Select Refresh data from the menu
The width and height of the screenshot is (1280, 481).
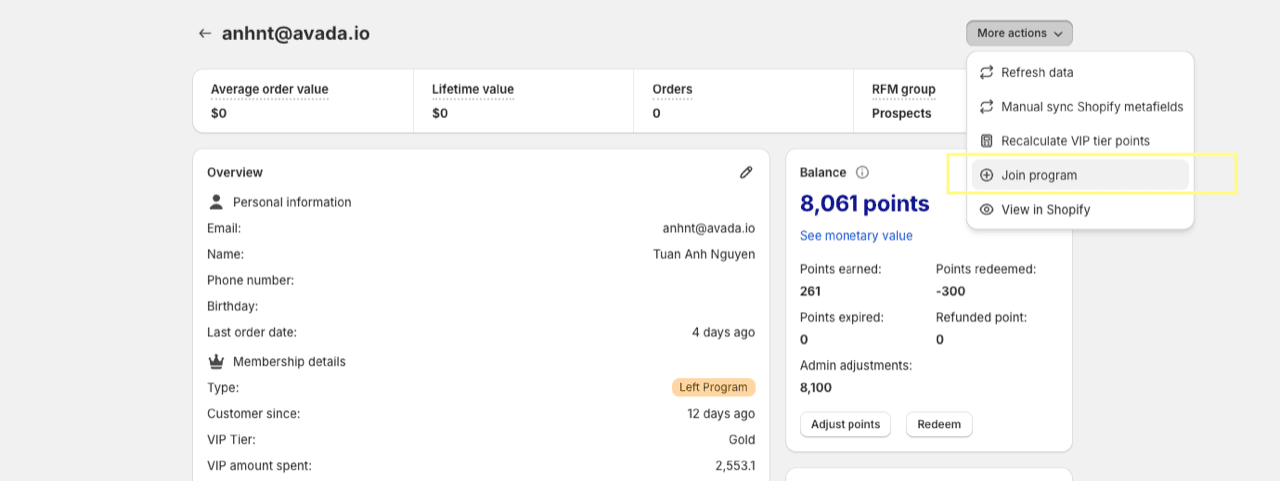pyautogui.click(x=1080, y=72)
